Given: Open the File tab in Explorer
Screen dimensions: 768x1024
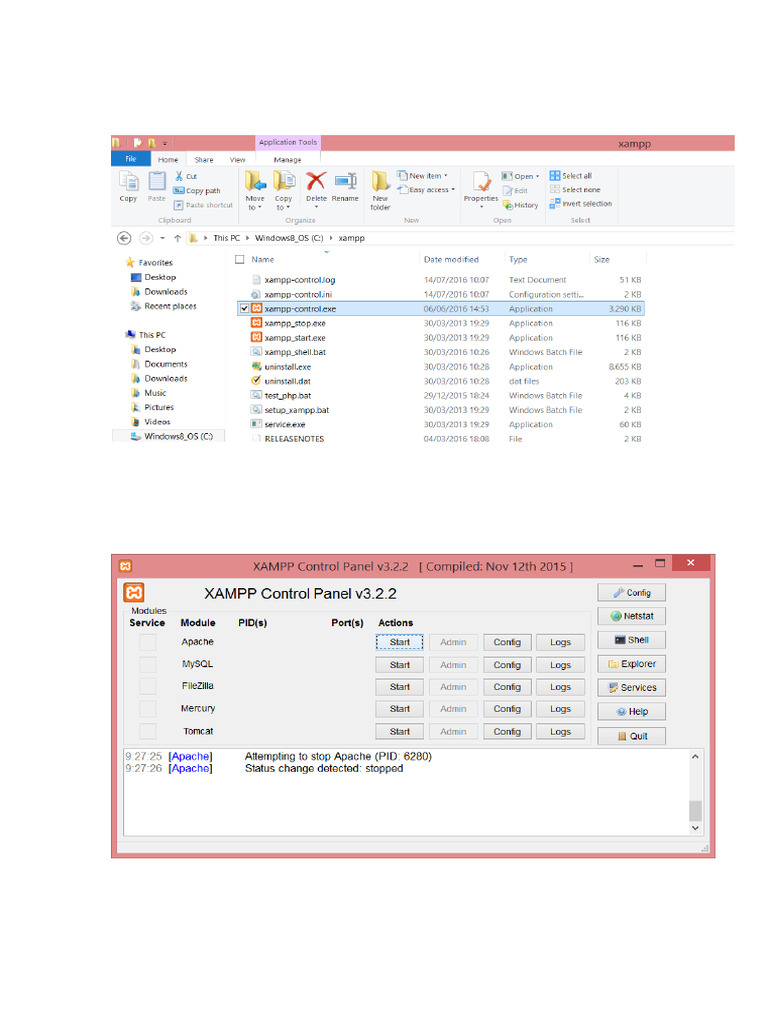Looking at the screenshot, I should 131,159.
